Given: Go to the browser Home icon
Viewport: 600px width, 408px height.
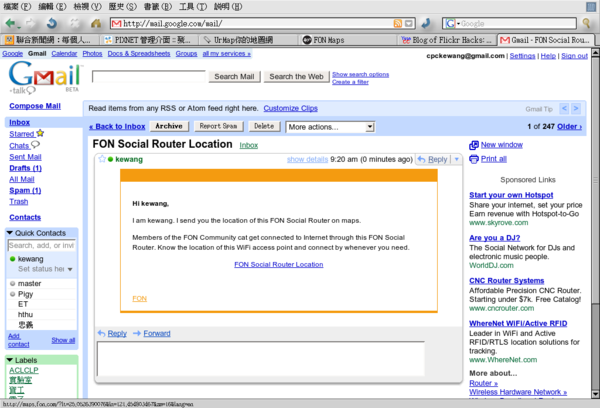Looking at the screenshot, I should 96,23.
